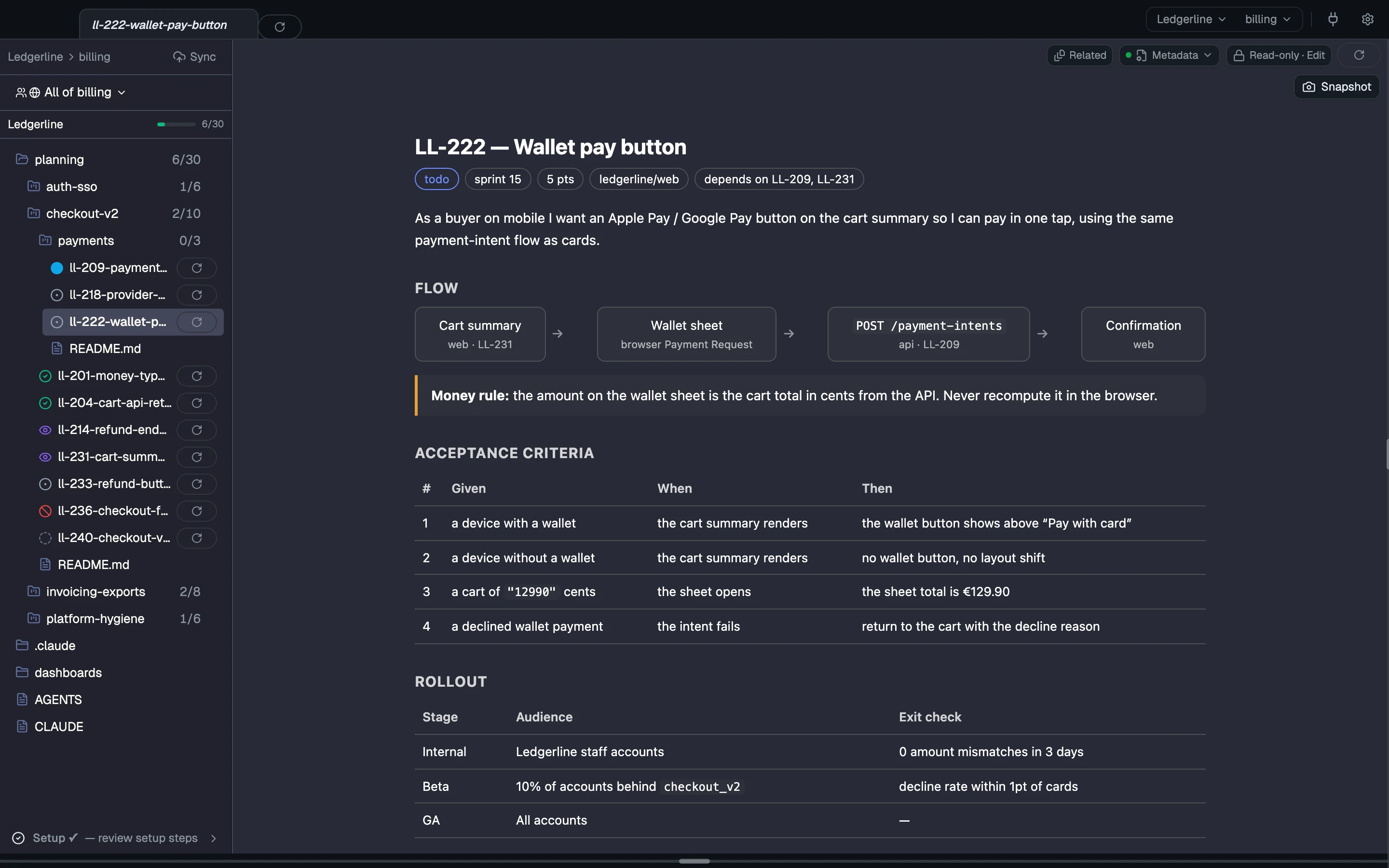Open README.md under payments
Viewport: 1389px width, 868px height.
point(105,349)
